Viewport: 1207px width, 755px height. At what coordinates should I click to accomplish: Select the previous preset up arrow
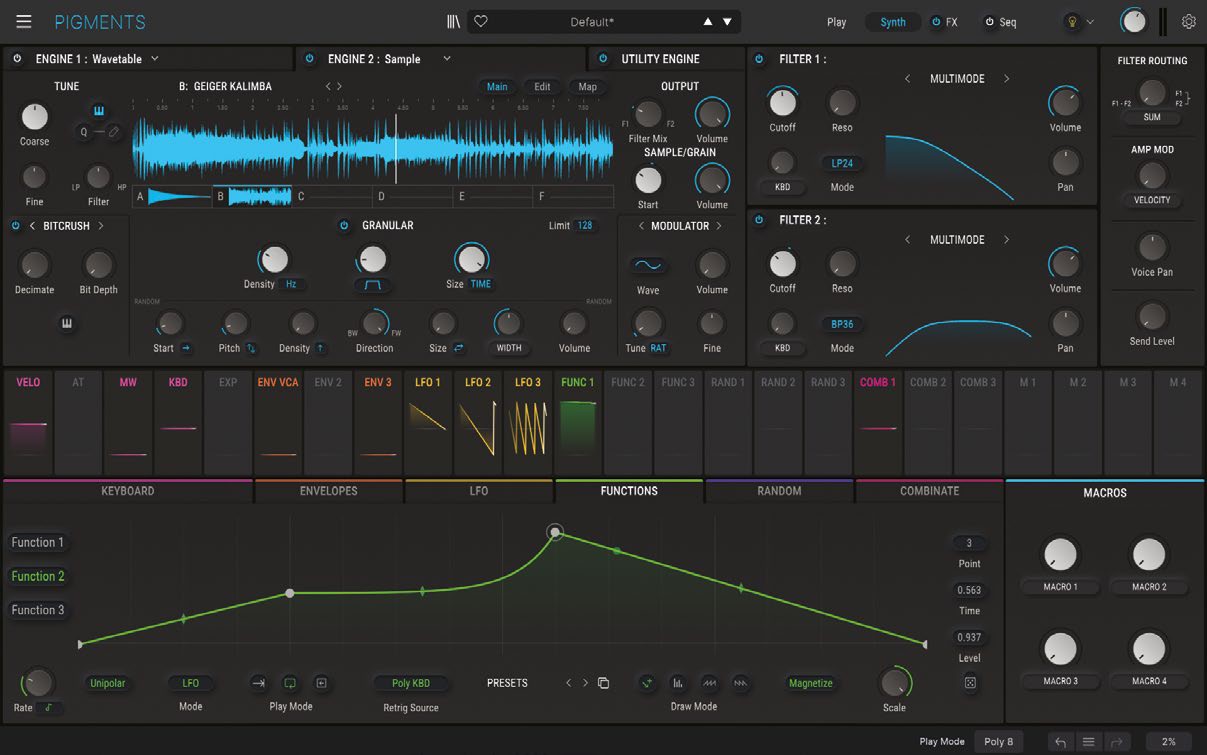[708, 21]
